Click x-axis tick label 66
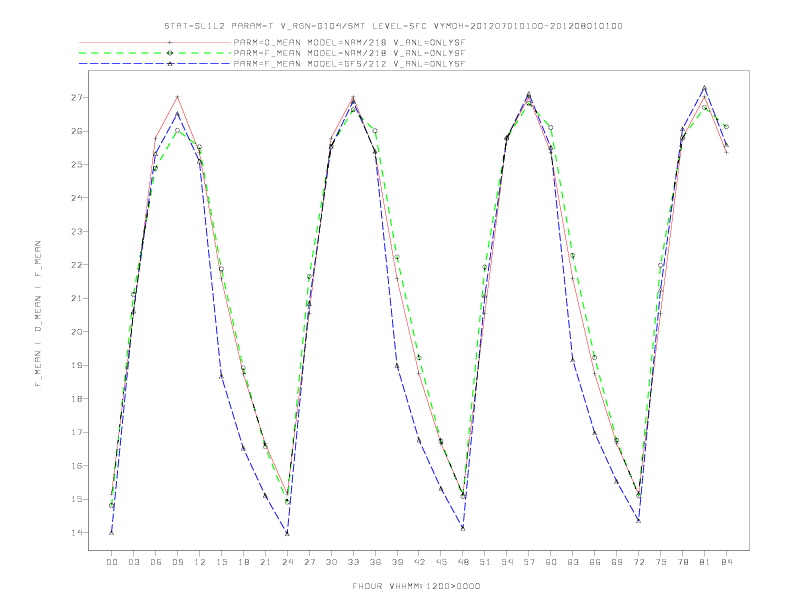The image size is (792, 612). pos(595,562)
